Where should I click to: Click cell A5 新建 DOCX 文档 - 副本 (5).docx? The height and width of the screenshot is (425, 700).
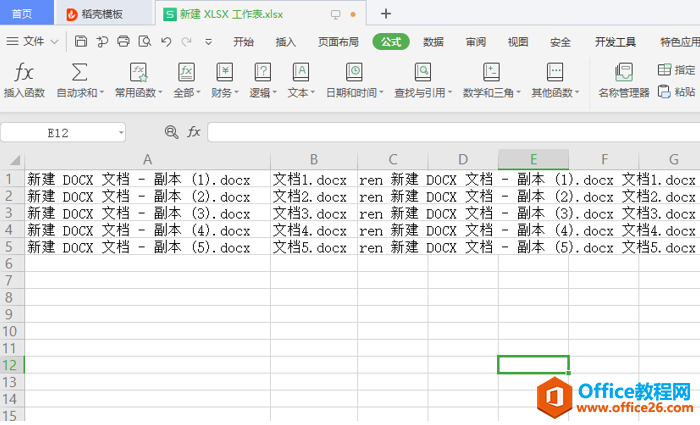(x=147, y=247)
